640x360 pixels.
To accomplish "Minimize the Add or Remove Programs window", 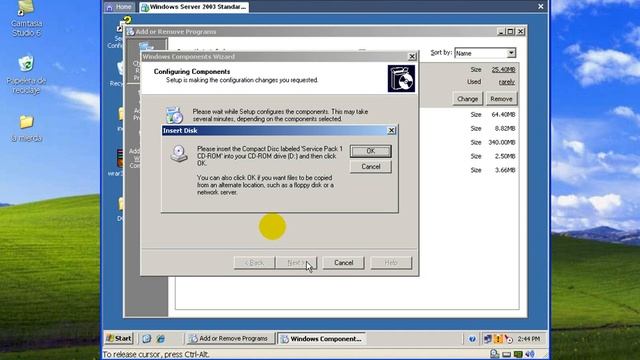I will point(502,31).
